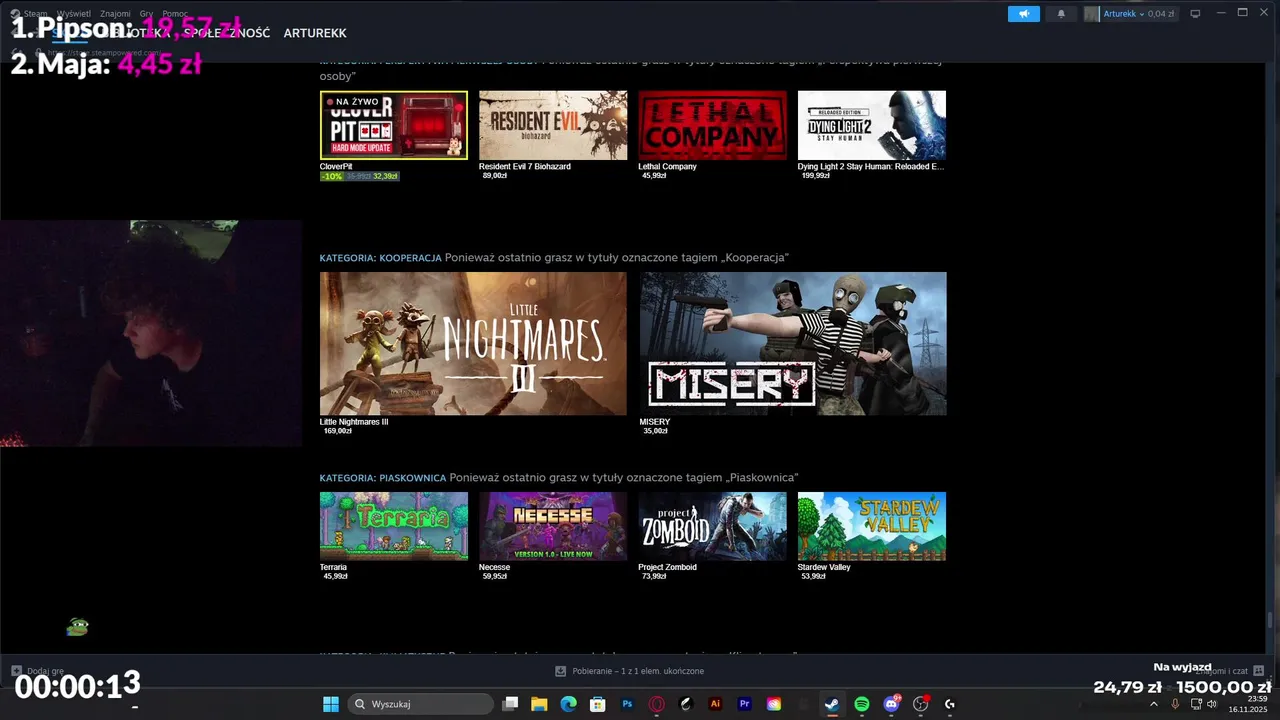Open the Gry menu
The width and height of the screenshot is (1280, 720).
point(146,14)
